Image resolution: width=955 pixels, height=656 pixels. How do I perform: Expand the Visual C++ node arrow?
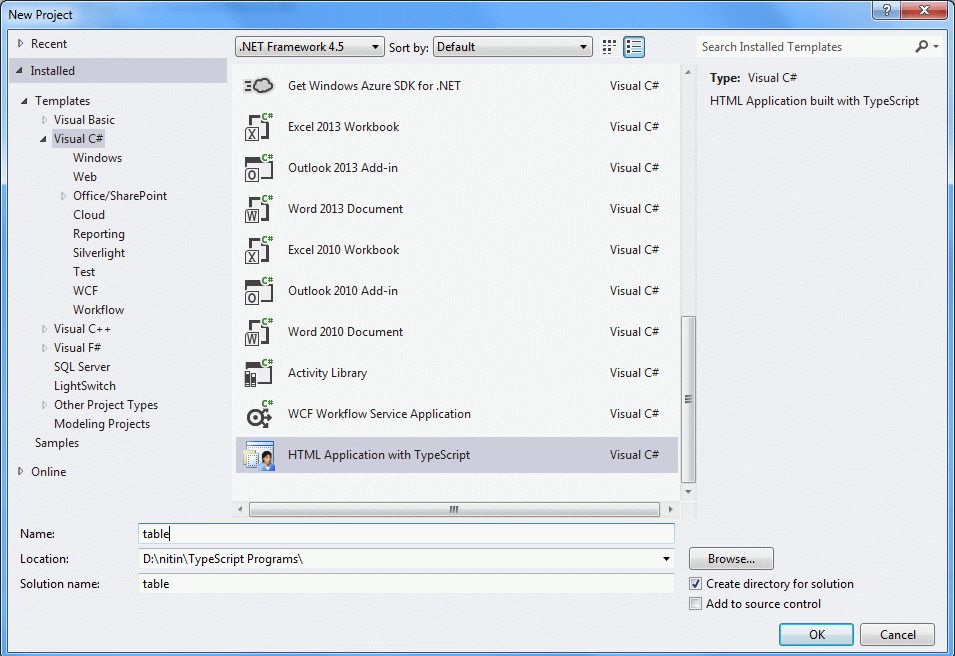pos(44,329)
